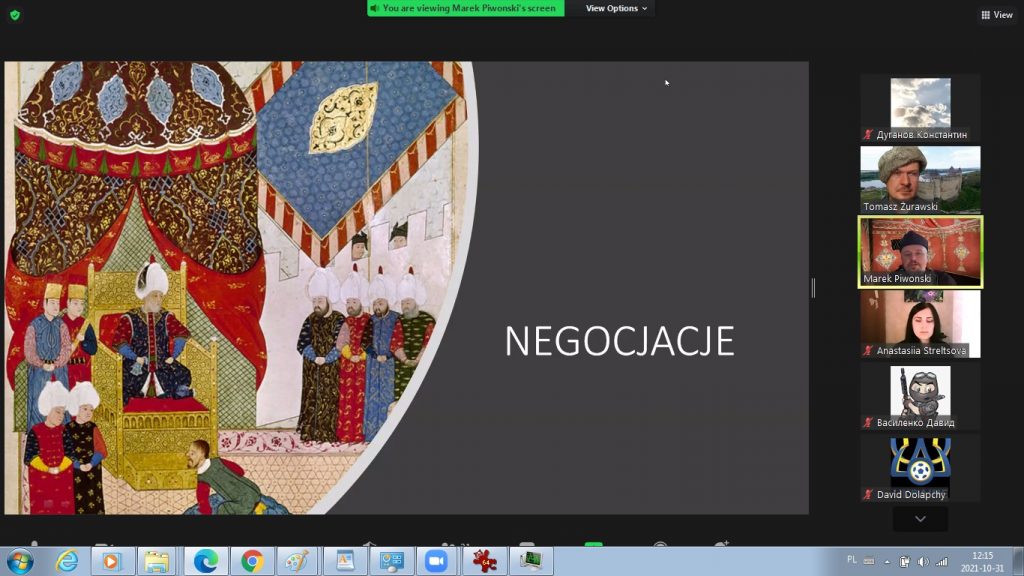Switch to the Zoom taskbar icon

point(436,561)
